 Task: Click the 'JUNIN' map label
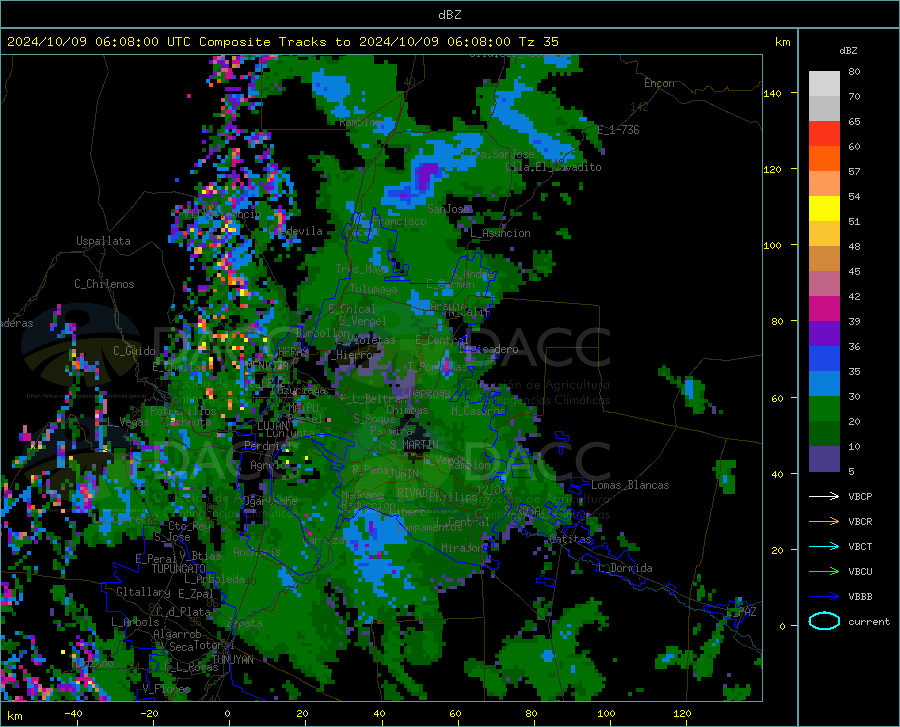(403, 474)
